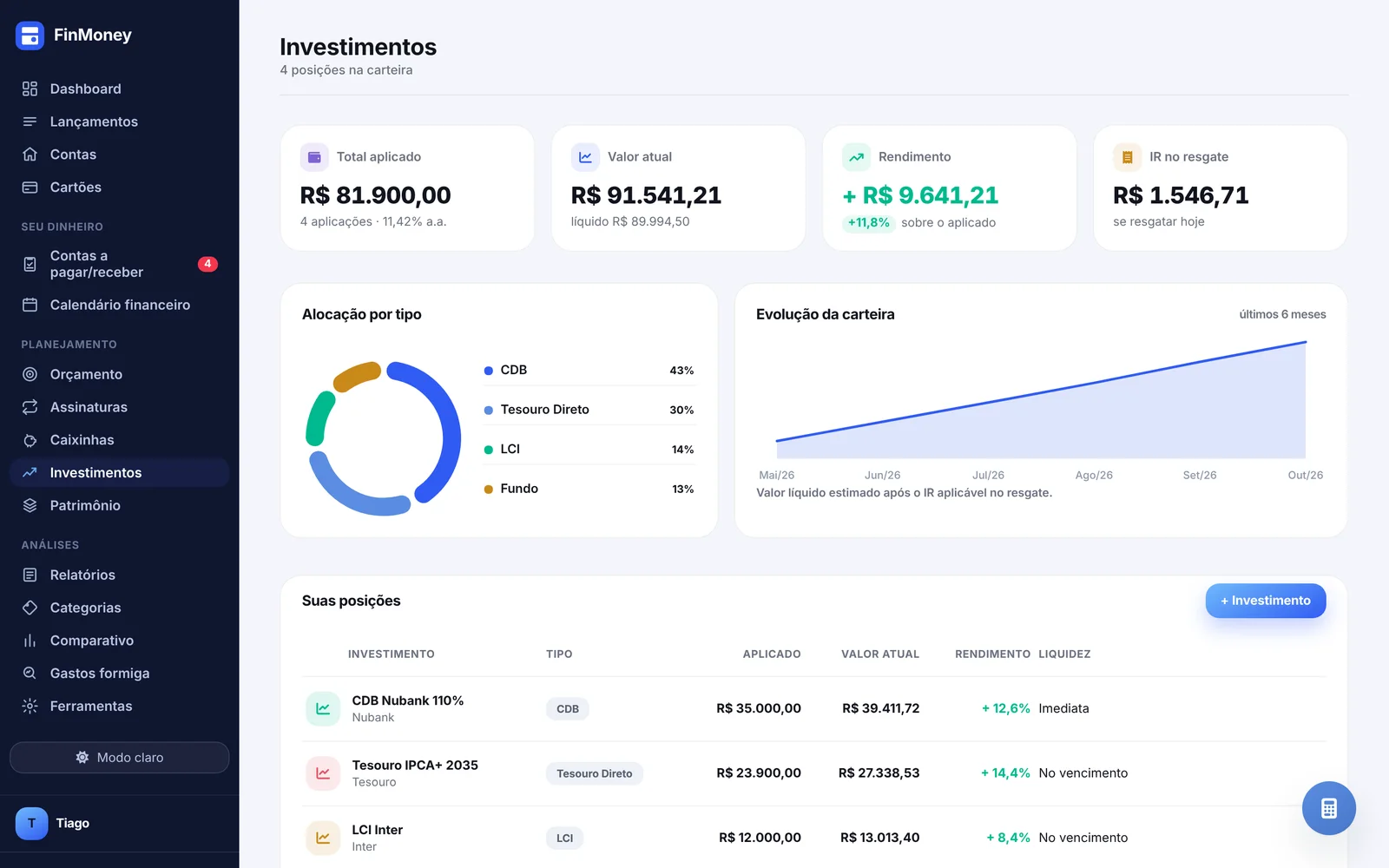Click the IR no resgate receipt icon

coord(1127,157)
